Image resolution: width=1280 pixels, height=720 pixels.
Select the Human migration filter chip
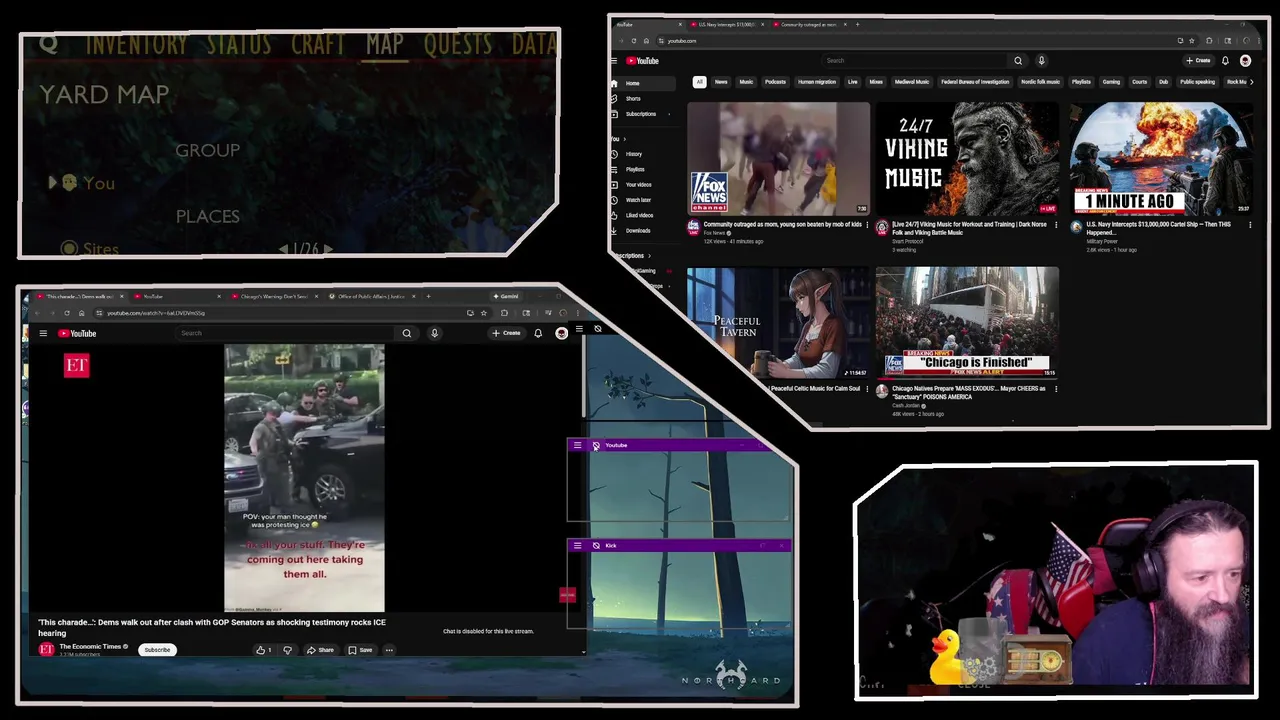817,82
